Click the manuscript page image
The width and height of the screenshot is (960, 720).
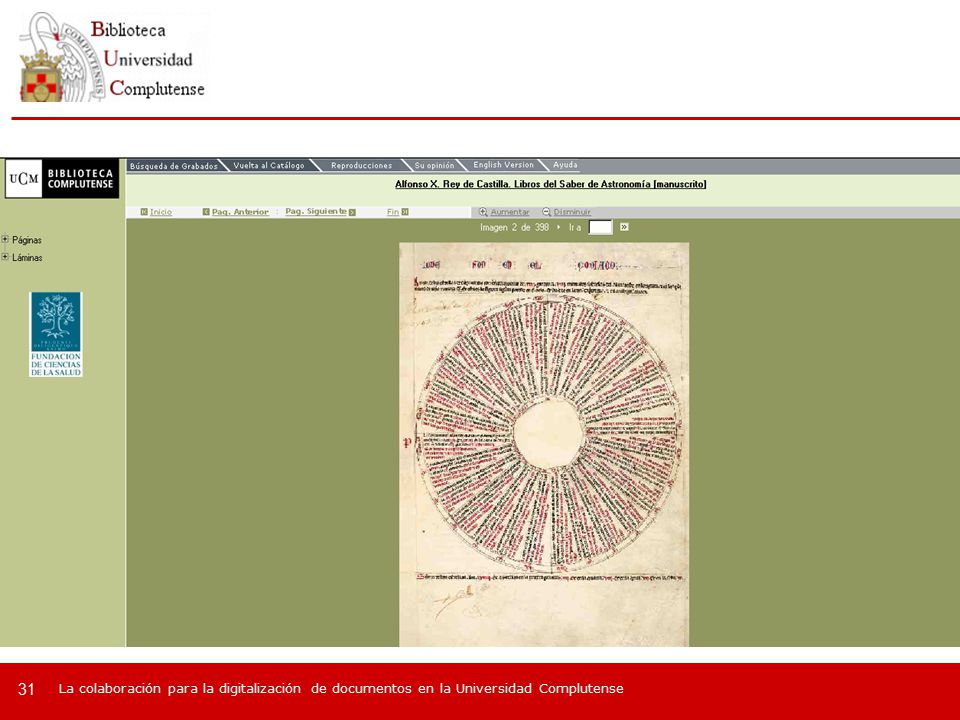pyautogui.click(x=544, y=444)
